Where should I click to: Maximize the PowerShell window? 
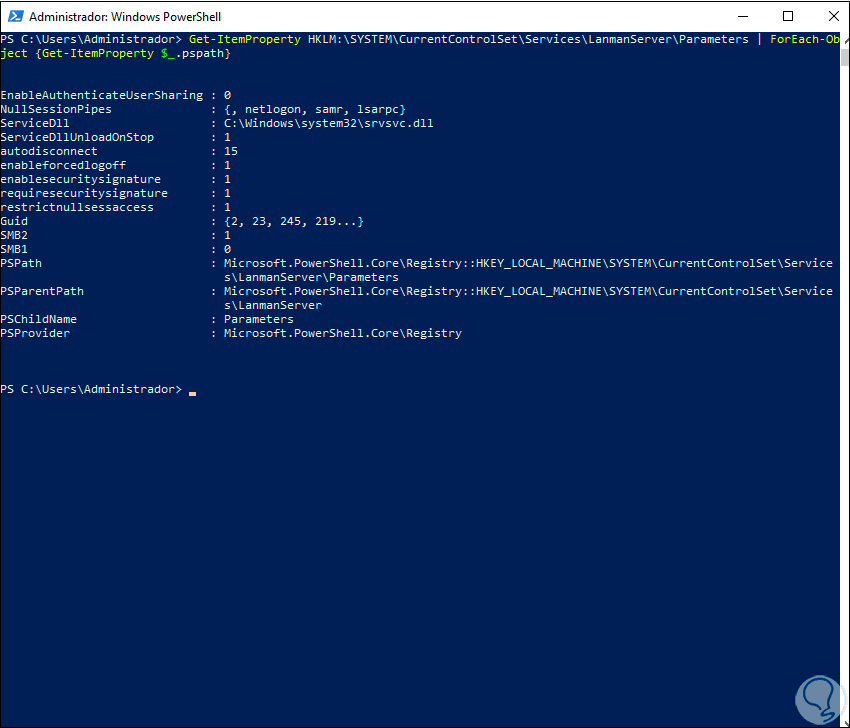coord(788,16)
